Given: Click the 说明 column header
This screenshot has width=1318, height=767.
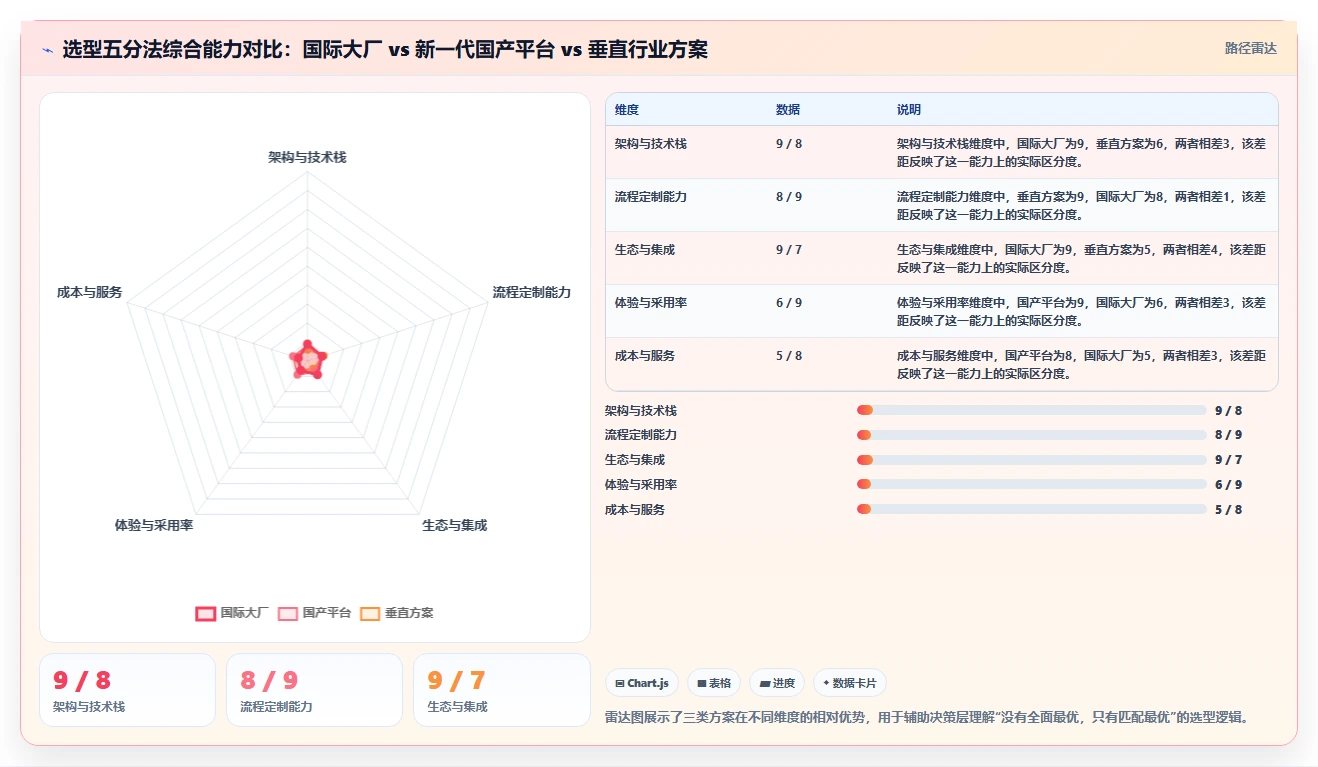Looking at the screenshot, I should click(x=909, y=110).
